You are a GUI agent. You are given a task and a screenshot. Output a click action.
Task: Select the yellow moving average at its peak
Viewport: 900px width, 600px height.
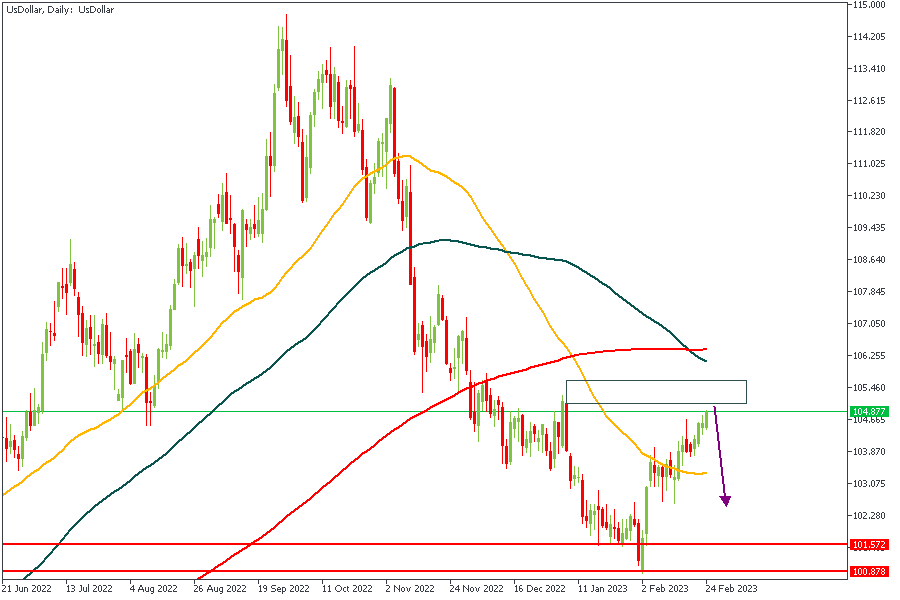click(x=402, y=156)
